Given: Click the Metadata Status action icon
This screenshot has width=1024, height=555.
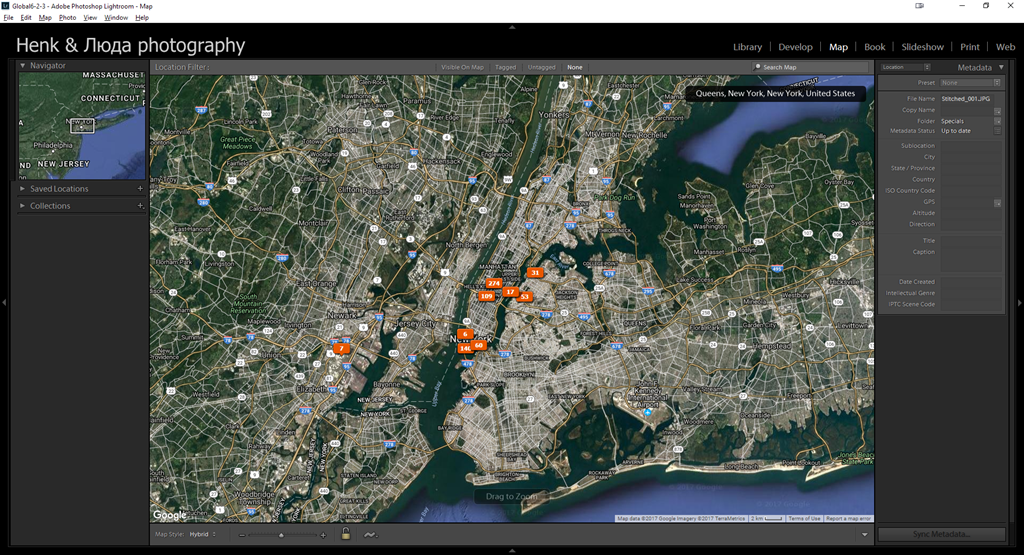Looking at the screenshot, I should coord(997,131).
